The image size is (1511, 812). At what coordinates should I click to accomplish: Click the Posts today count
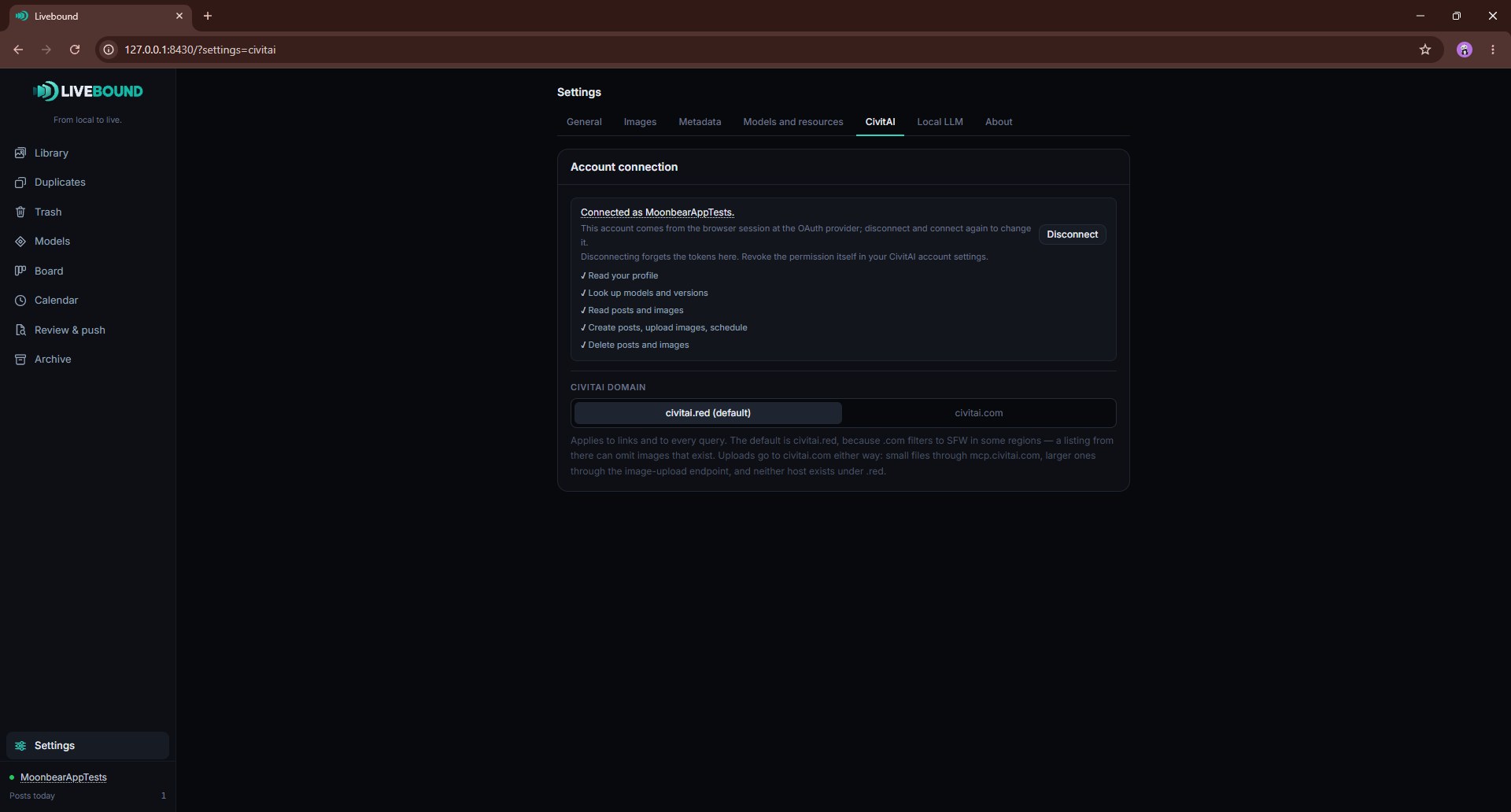[x=163, y=795]
